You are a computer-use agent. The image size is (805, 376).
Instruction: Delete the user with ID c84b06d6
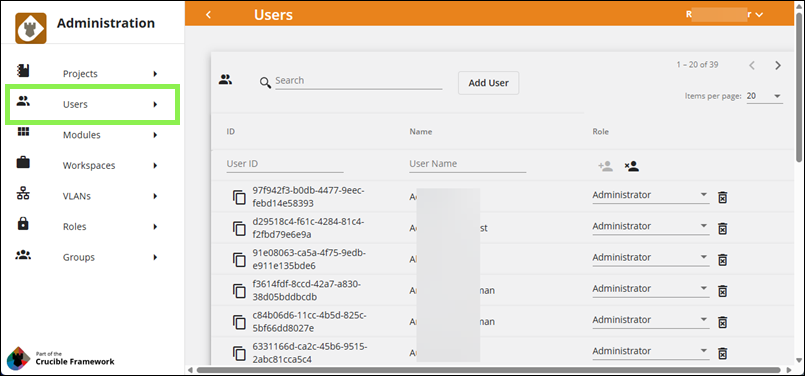(x=722, y=323)
